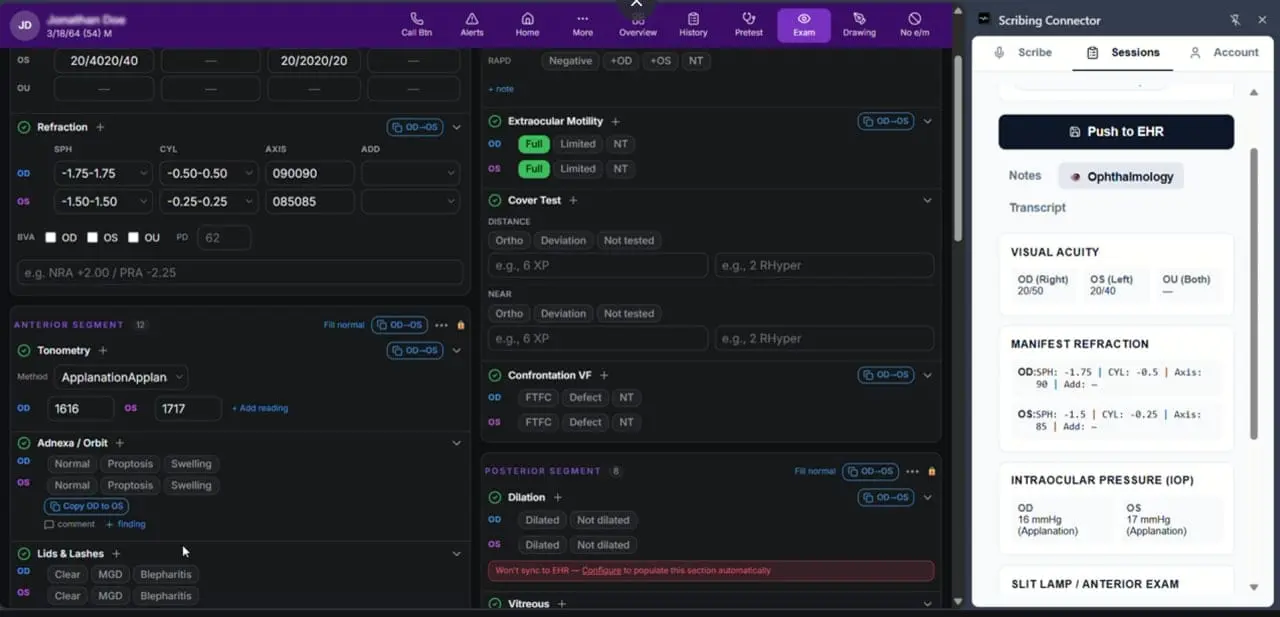
Task: Open Anterior Segment three-dot options
Action: pyautogui.click(x=441, y=325)
